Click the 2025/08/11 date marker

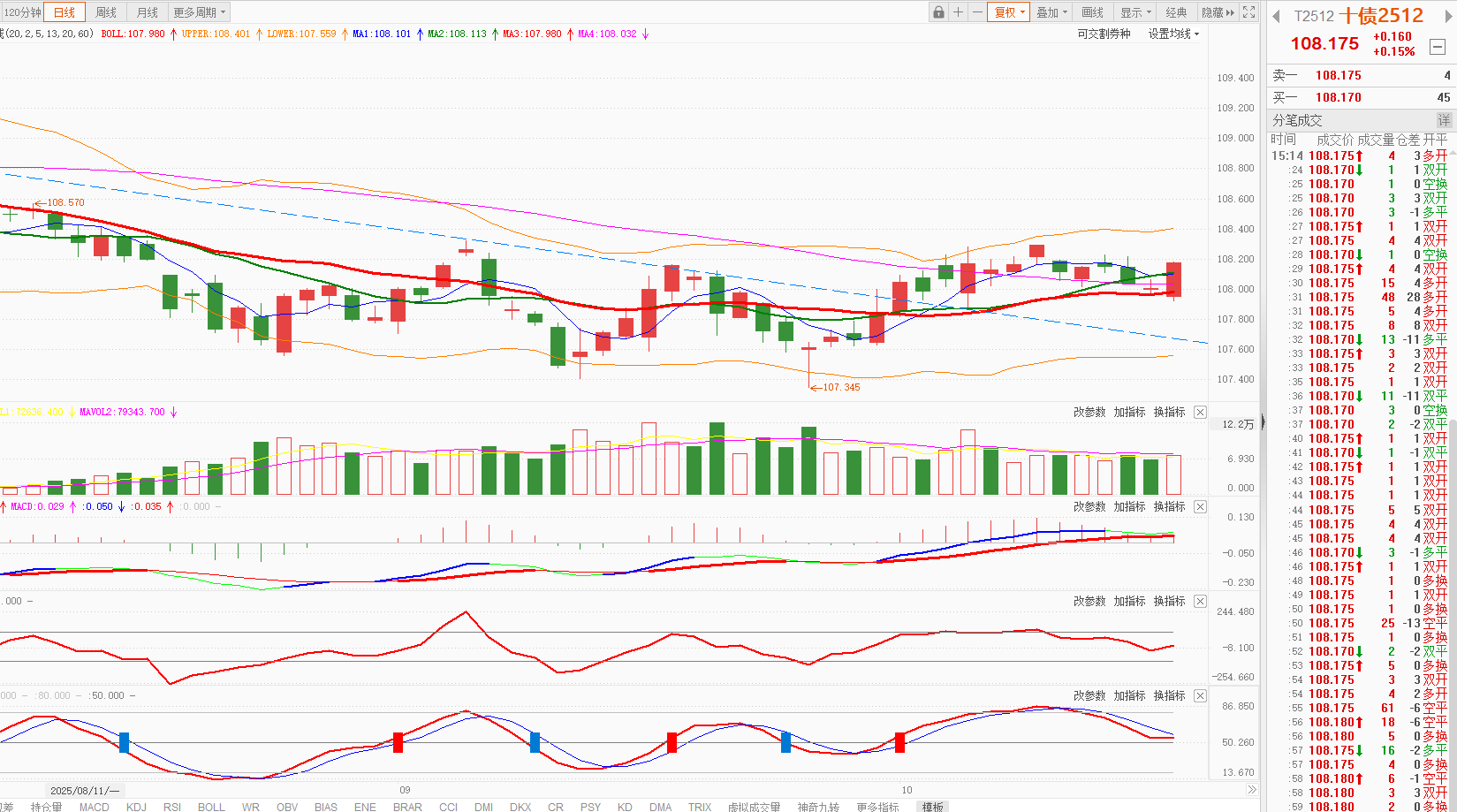(85, 790)
